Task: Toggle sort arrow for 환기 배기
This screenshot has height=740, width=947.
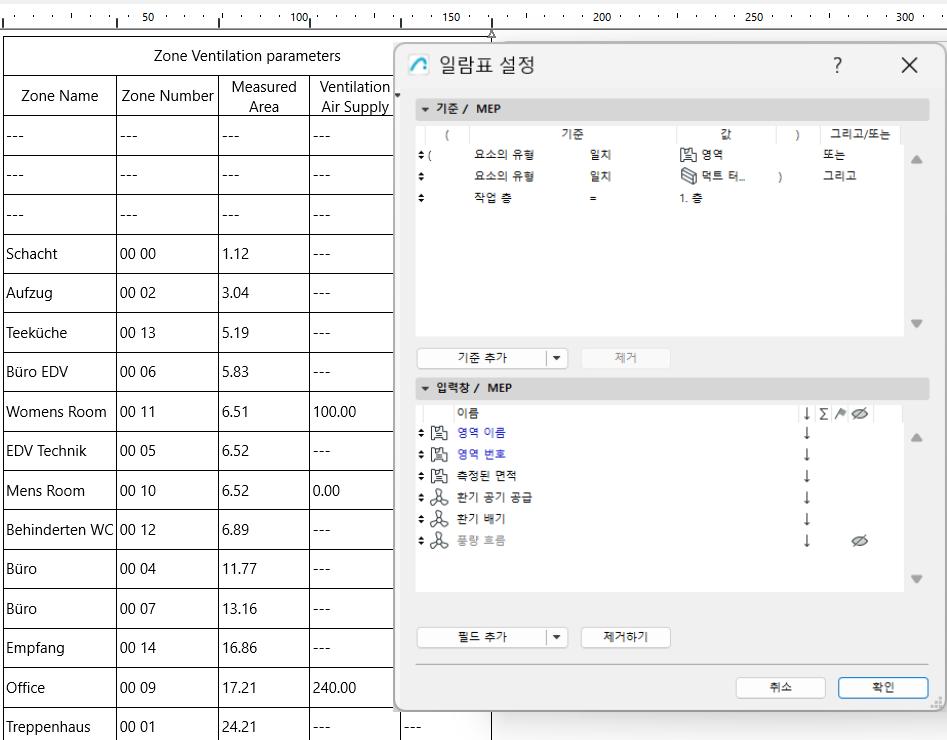Action: coord(806,519)
